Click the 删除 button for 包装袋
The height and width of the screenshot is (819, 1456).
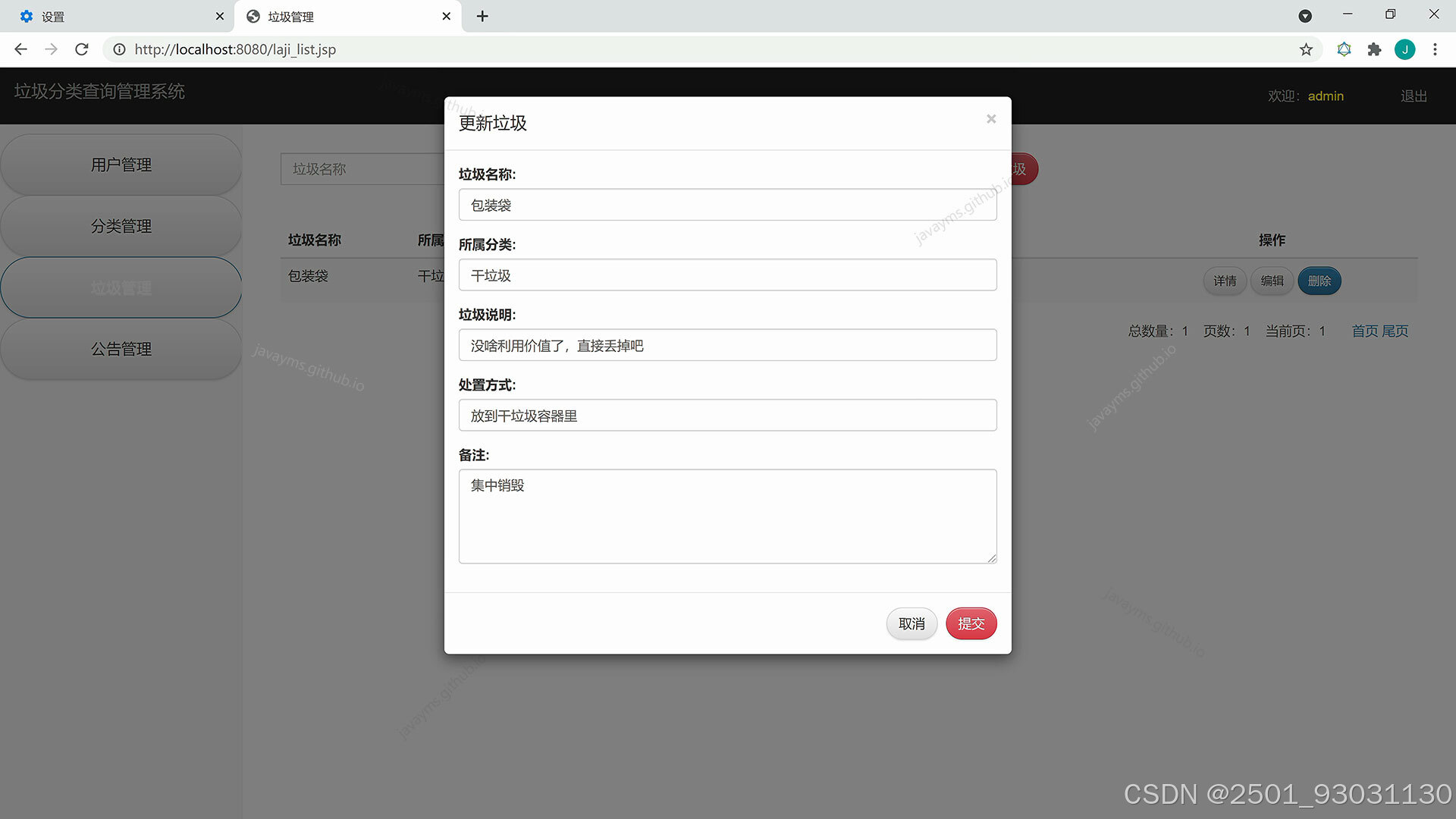(x=1319, y=281)
